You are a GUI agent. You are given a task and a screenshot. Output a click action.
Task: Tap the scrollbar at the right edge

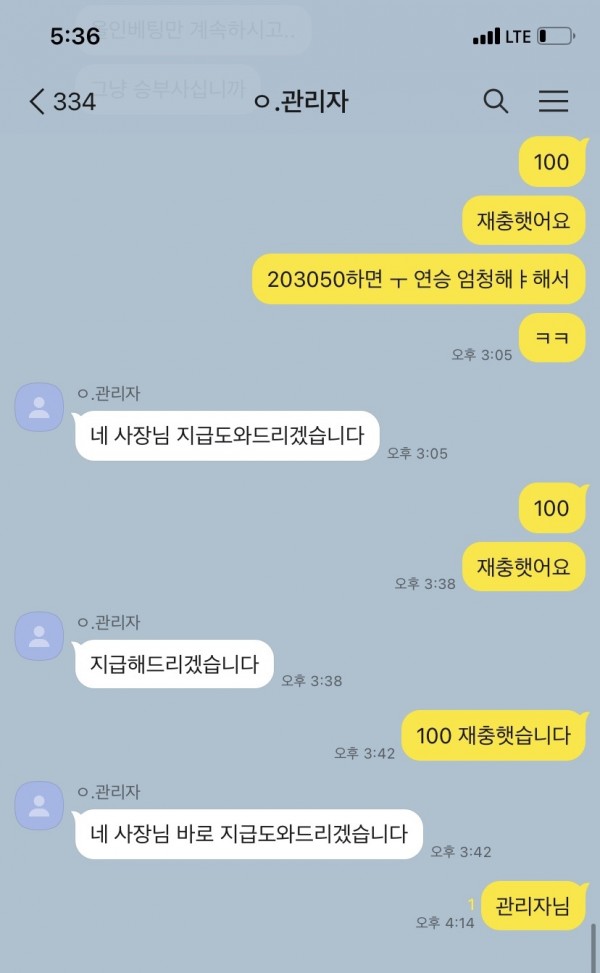[x=594, y=948]
